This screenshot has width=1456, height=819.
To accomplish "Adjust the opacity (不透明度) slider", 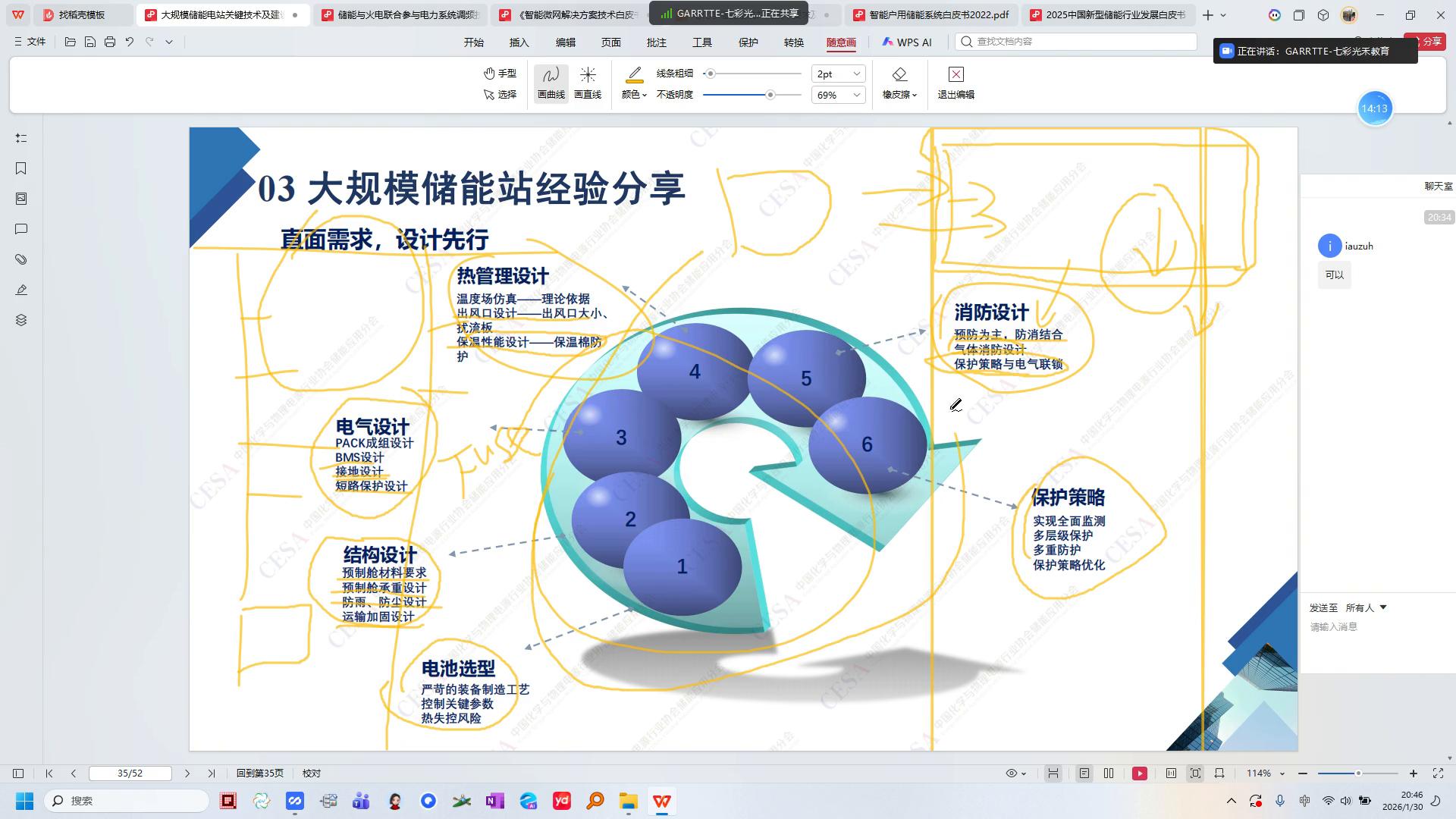I will tap(770, 95).
